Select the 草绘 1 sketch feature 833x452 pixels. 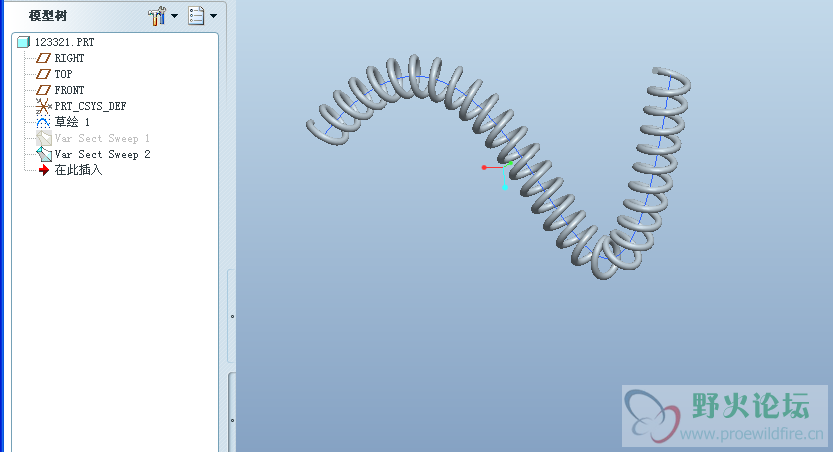(x=72, y=122)
